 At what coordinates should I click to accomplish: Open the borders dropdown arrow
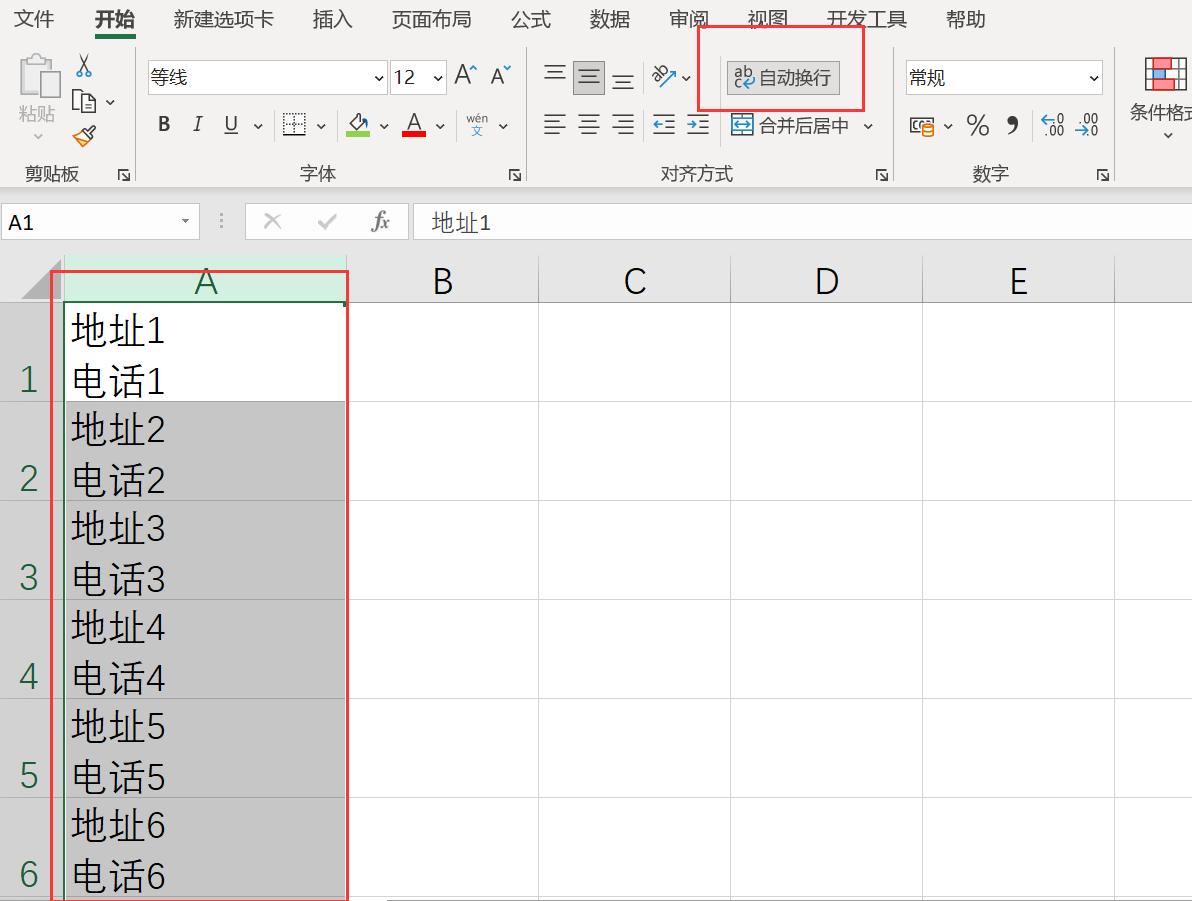click(321, 126)
